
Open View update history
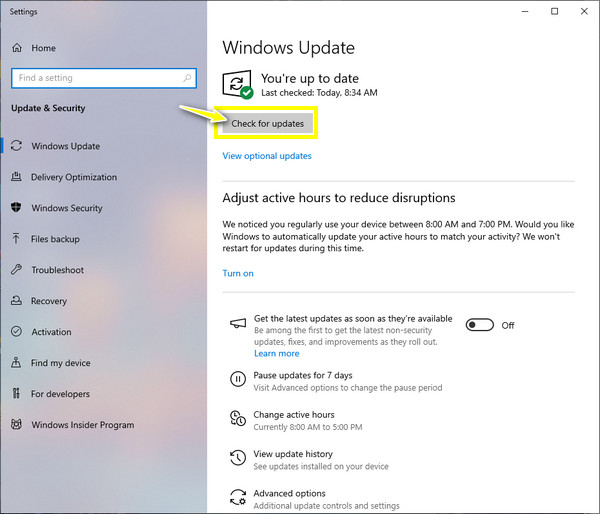point(293,454)
